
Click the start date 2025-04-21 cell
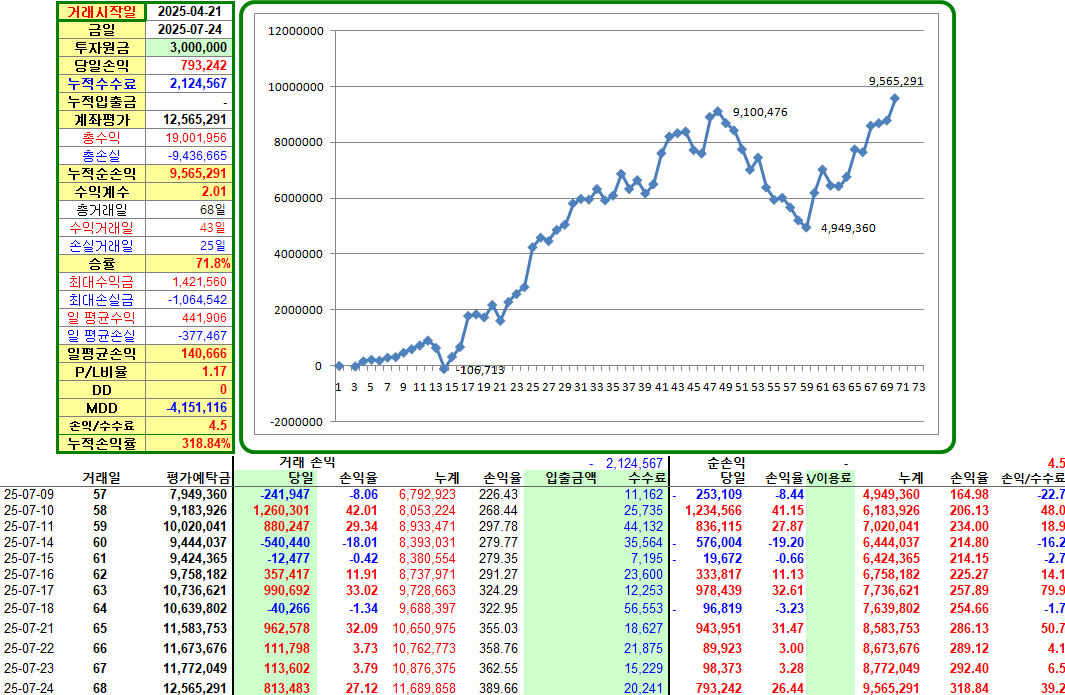click(189, 12)
